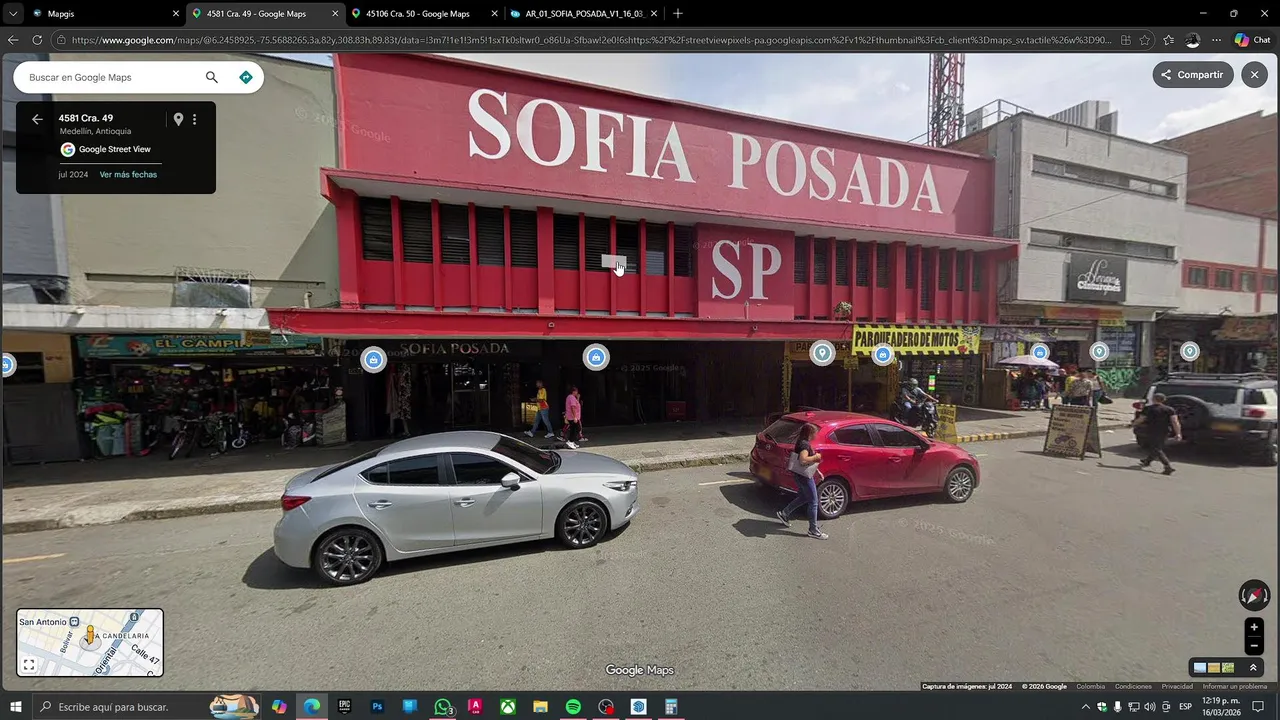Open the ESP language input indicator
The image size is (1280, 720).
point(1185,707)
